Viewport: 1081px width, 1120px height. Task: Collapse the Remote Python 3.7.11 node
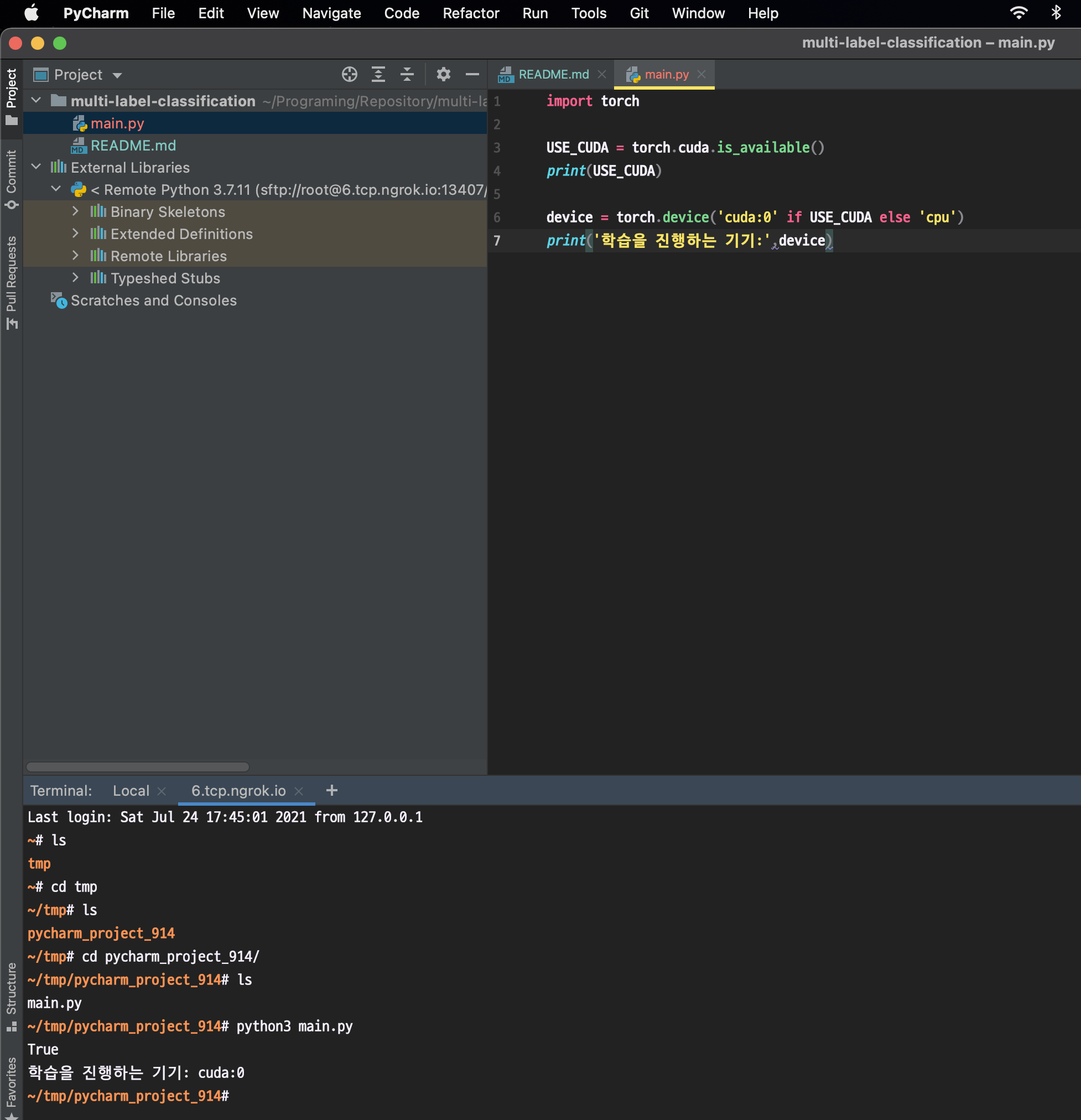(x=56, y=189)
